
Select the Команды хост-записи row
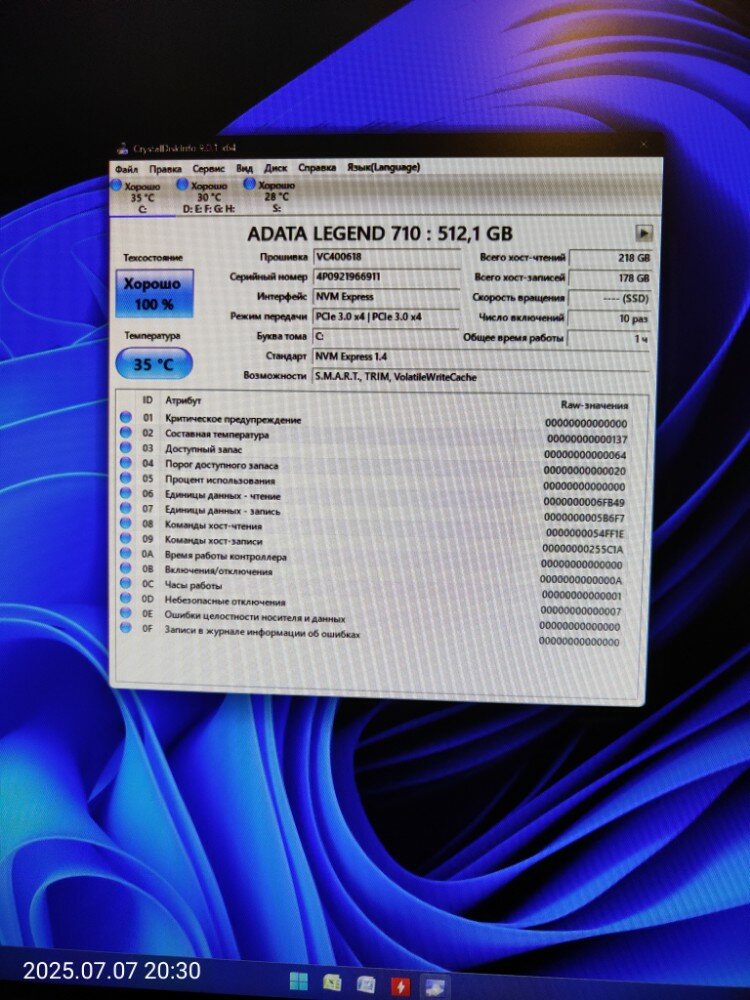[x=383, y=543]
